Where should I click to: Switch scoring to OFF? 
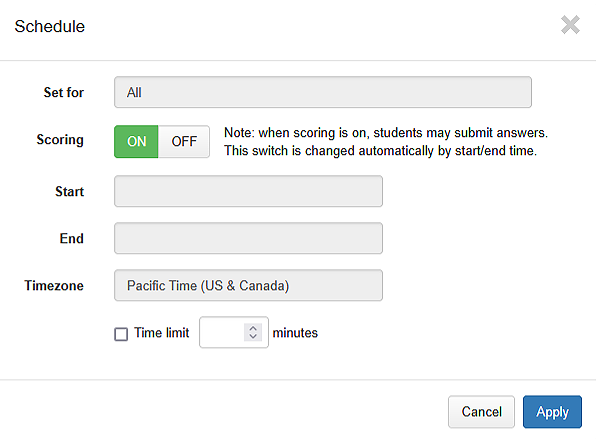click(184, 141)
